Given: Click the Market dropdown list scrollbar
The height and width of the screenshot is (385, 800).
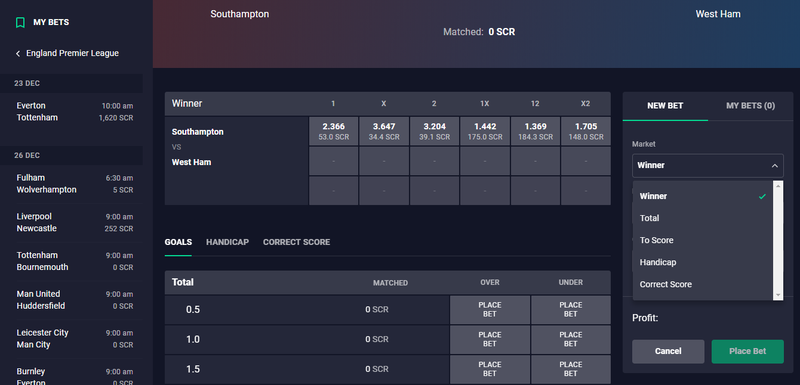Looking at the screenshot, I should 778,240.
